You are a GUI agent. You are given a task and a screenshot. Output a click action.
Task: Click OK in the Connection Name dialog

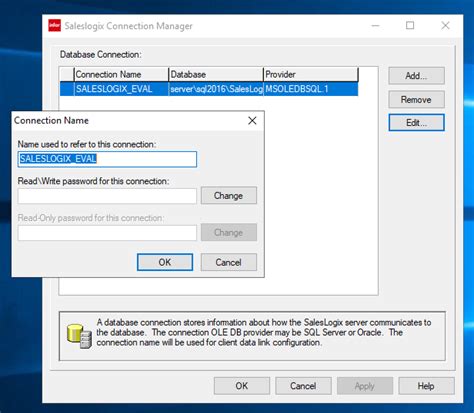(x=165, y=262)
